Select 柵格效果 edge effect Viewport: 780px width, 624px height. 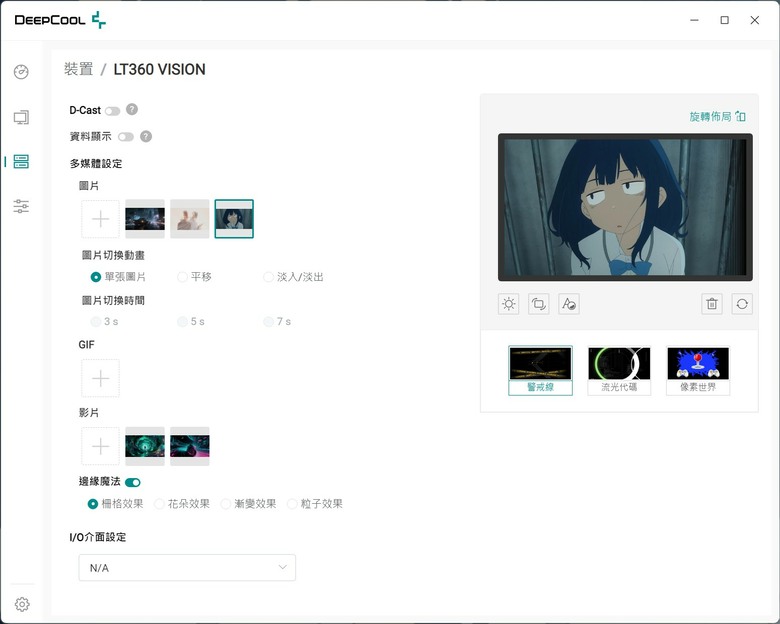tap(115, 504)
